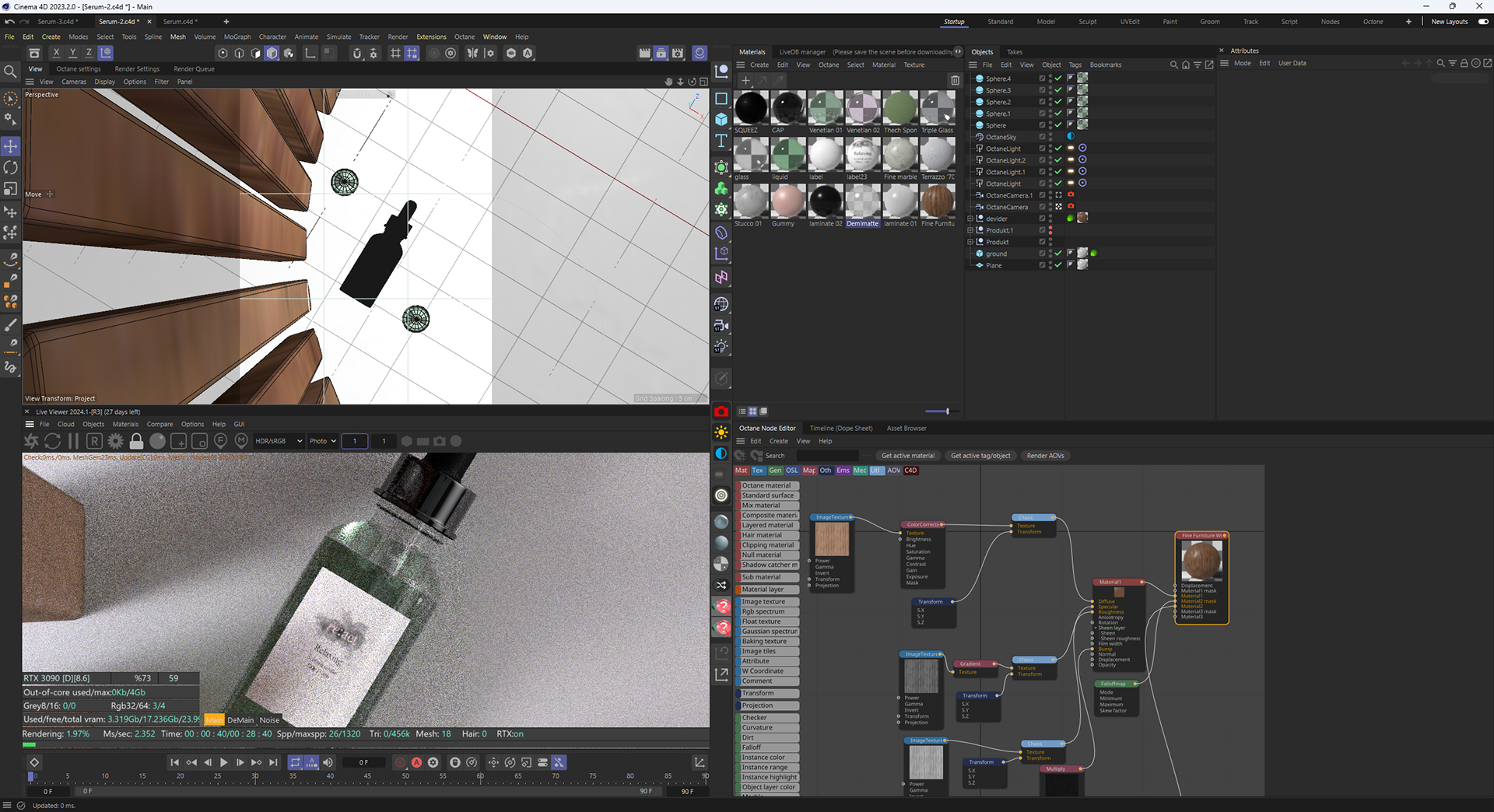Screen dimensions: 1494x812
Task: Restart render in Live Viewer
Action: tap(52, 441)
